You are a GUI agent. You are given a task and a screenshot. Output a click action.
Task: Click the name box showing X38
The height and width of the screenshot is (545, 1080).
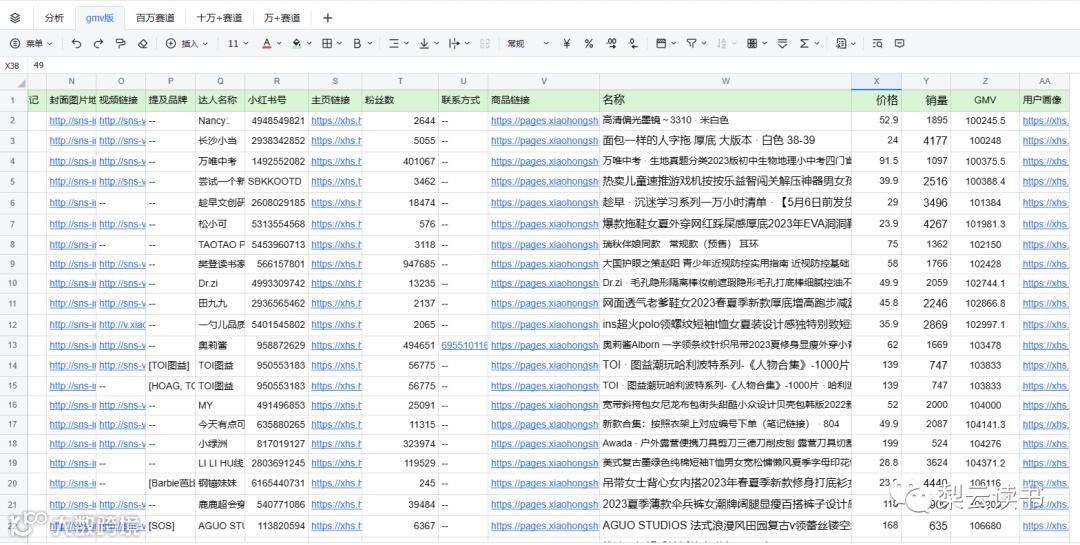[x=12, y=65]
